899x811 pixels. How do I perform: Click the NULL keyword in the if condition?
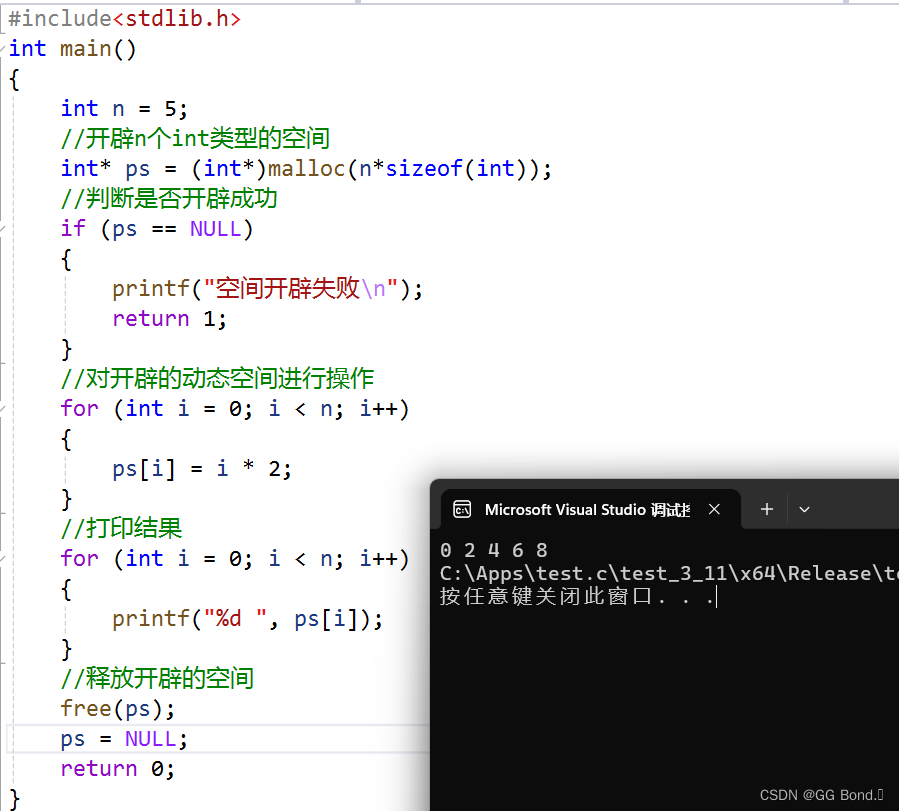coord(216,228)
